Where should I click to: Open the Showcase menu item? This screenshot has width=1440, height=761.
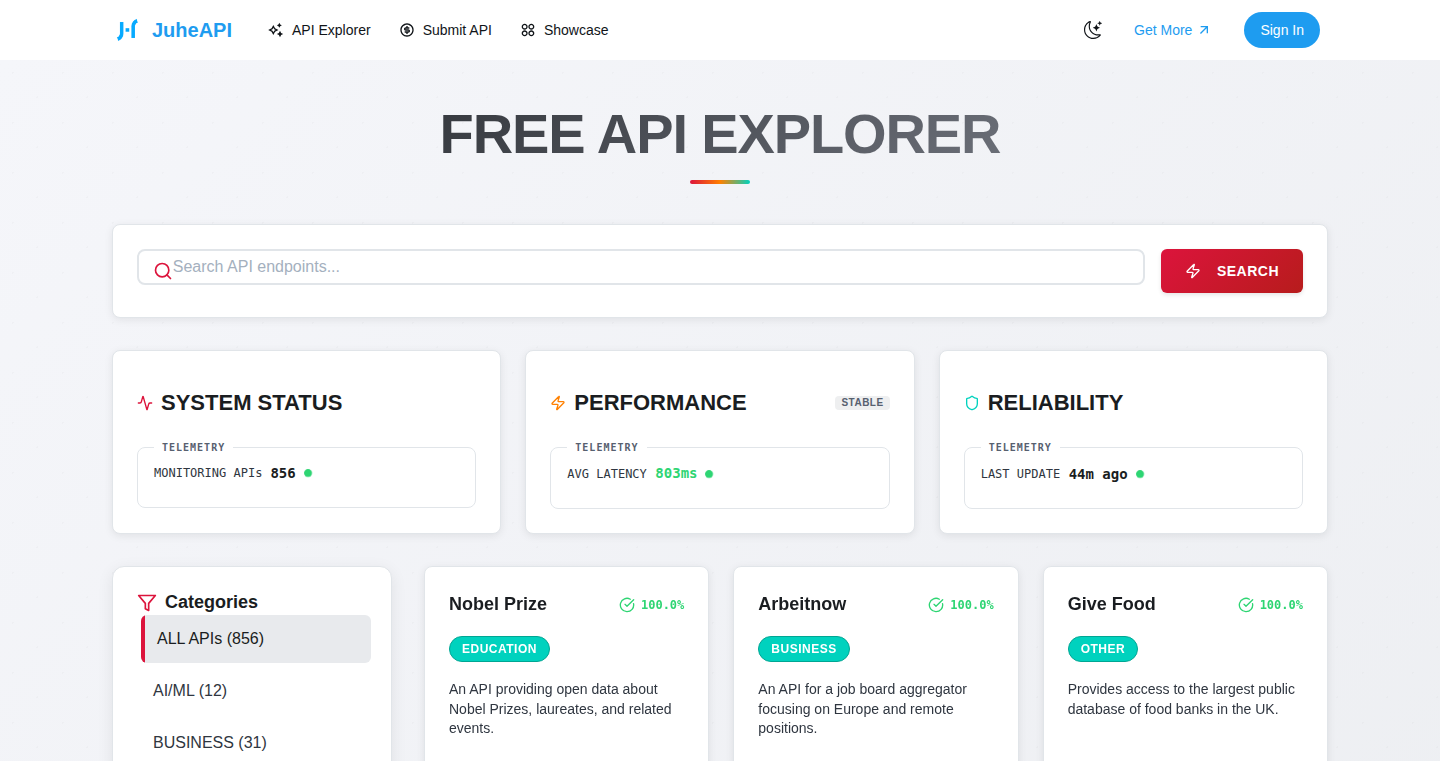(564, 30)
